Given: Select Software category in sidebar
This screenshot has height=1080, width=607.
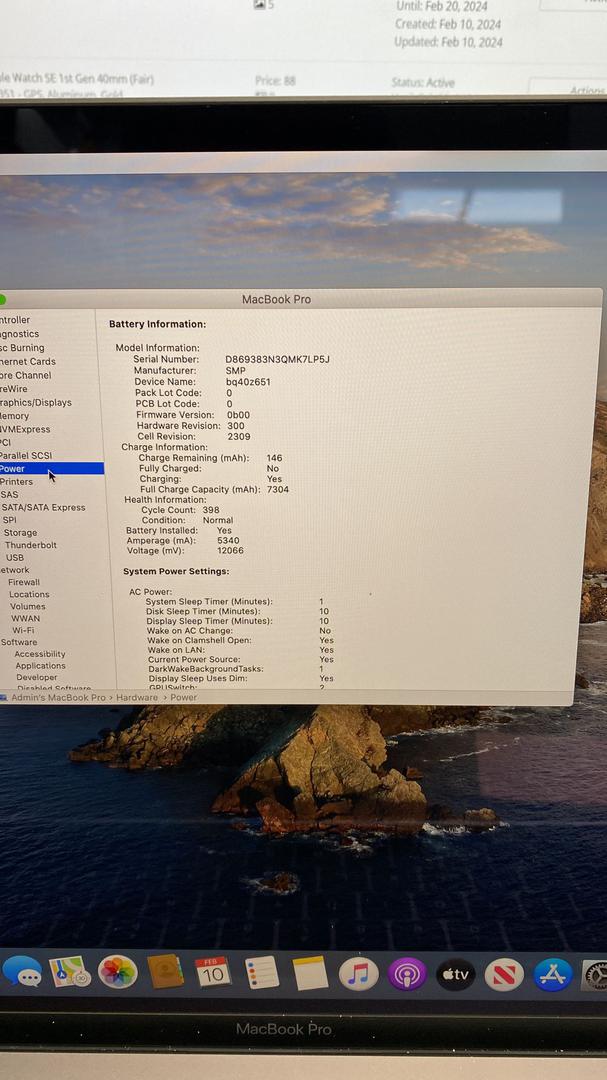Looking at the screenshot, I should pyautogui.click(x=19, y=642).
